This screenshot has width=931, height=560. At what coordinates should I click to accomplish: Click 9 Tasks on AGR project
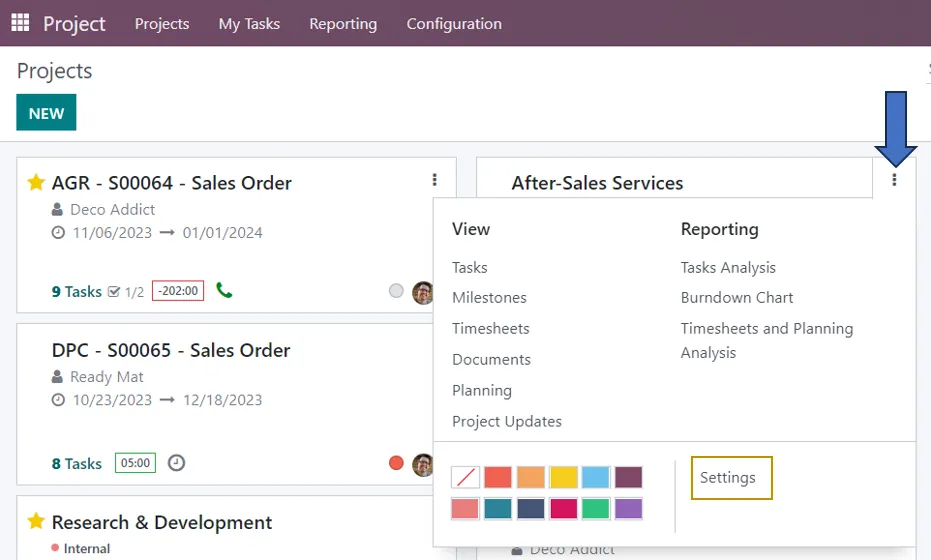click(77, 292)
